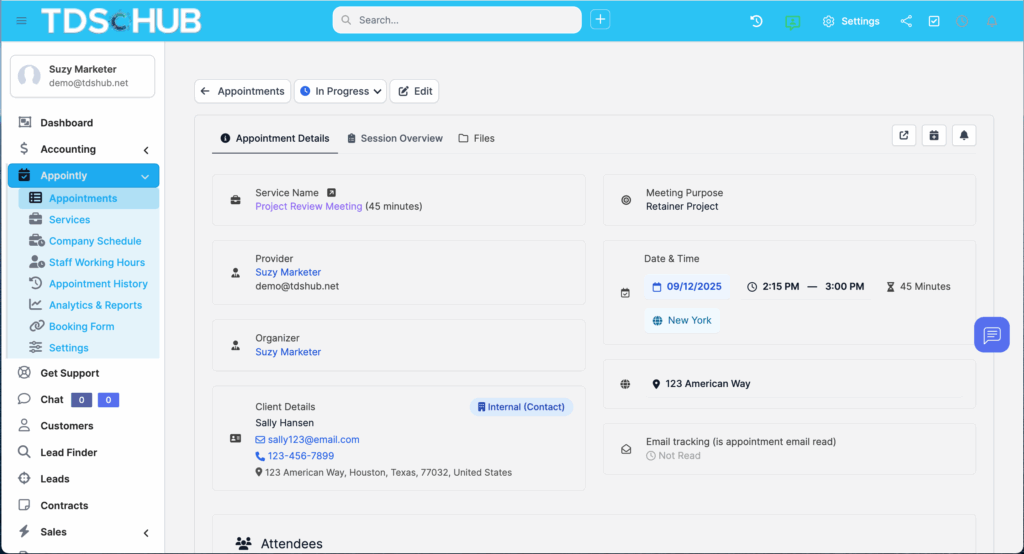The width and height of the screenshot is (1024, 554).
Task: Expand the Accounting sidebar menu
Action: click(145, 150)
